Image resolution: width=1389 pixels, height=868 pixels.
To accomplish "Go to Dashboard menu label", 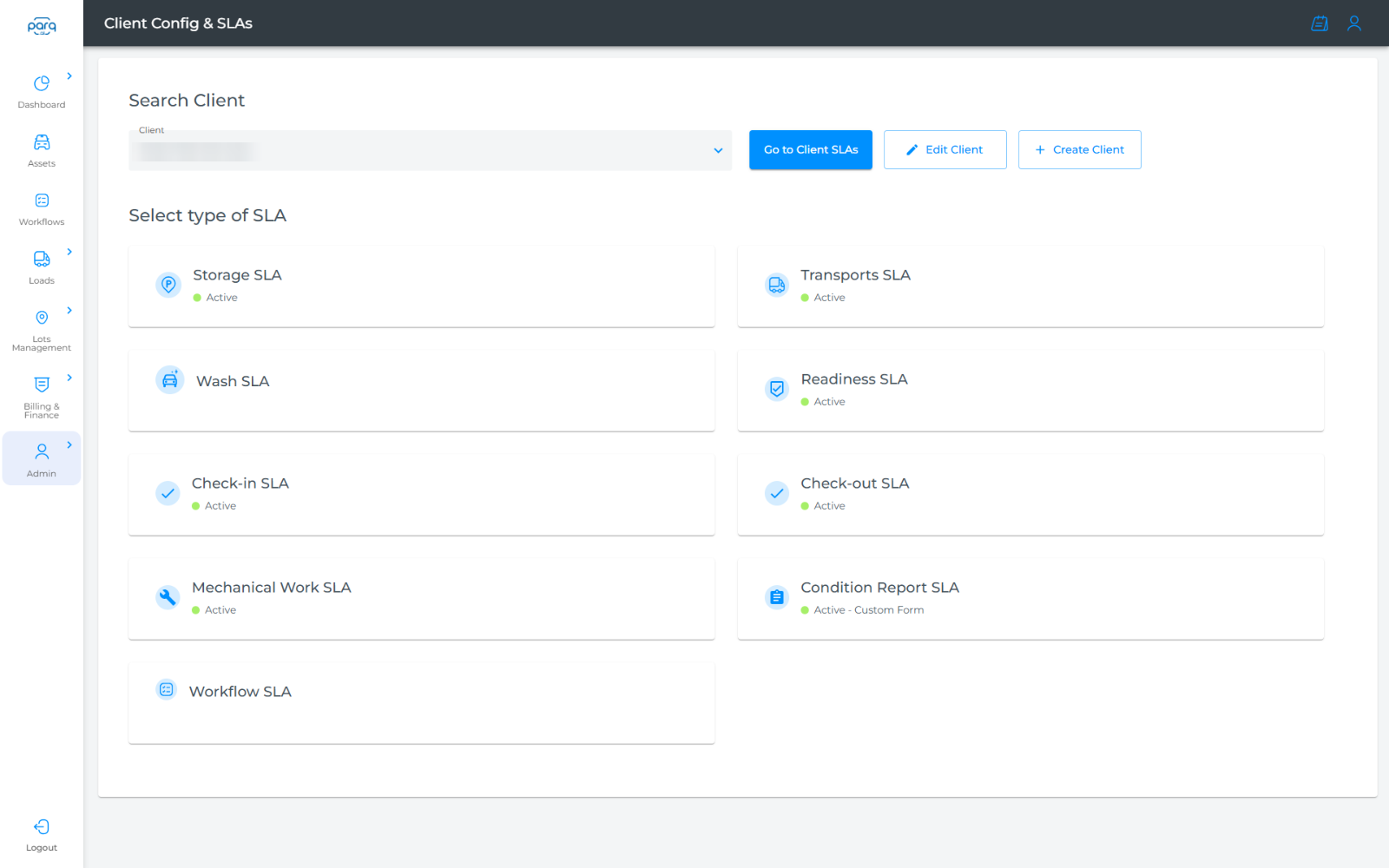I will coord(42,105).
